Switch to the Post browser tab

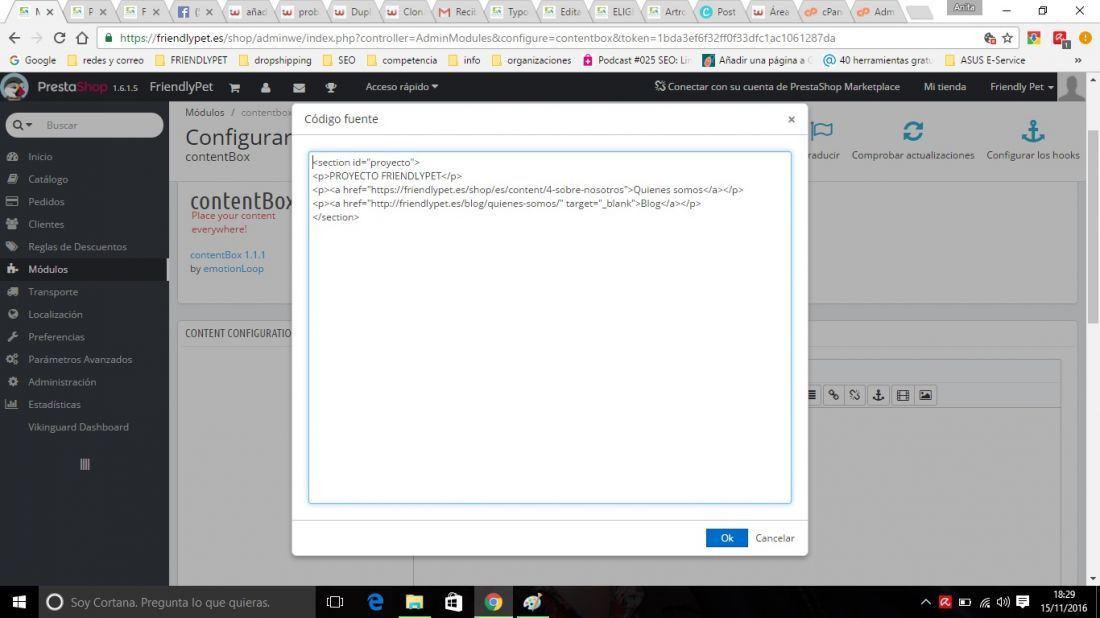pos(720,12)
